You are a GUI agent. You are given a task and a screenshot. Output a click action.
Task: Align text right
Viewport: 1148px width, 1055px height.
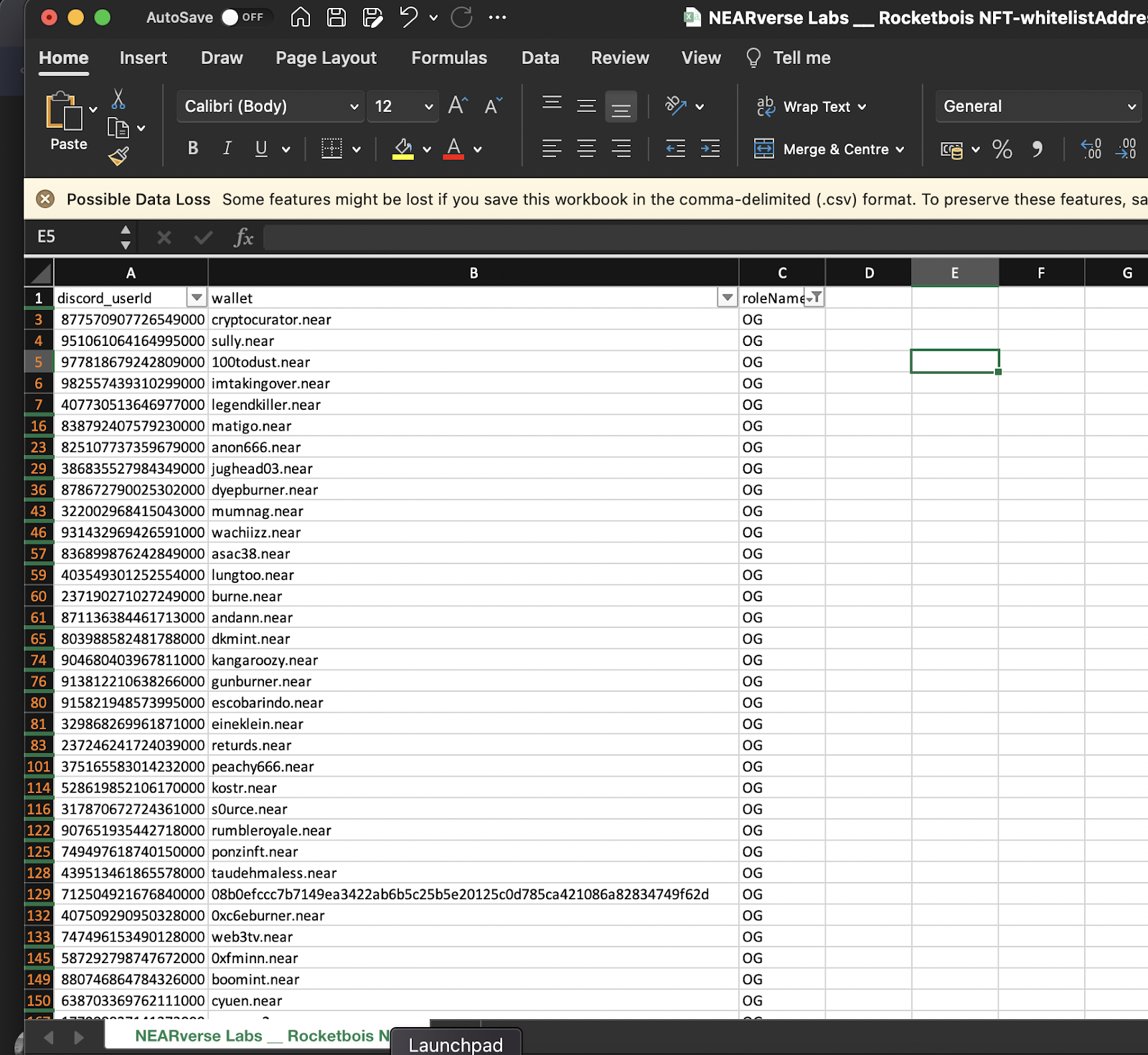(x=621, y=149)
